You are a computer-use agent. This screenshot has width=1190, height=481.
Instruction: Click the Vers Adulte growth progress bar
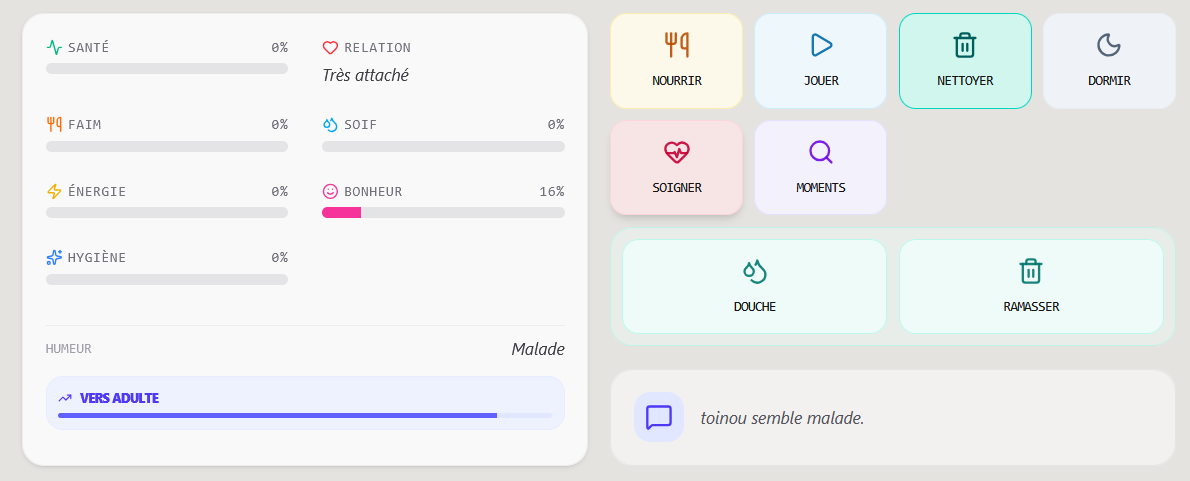point(305,415)
